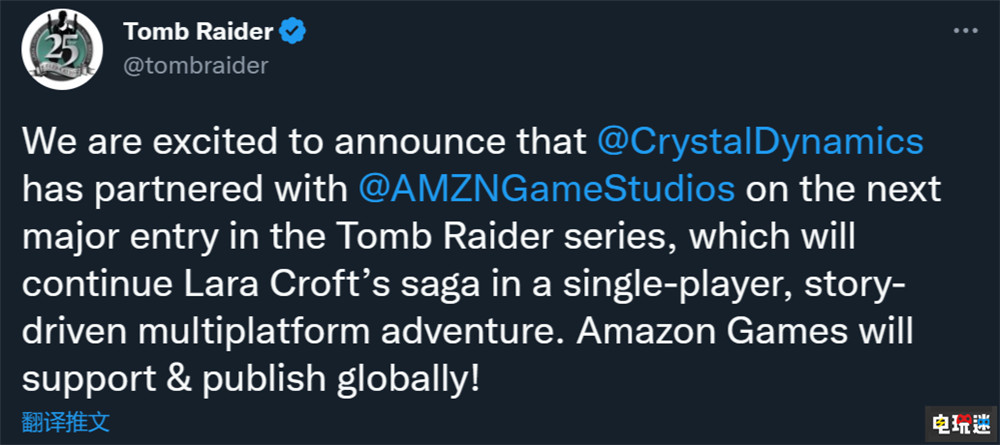1000x445 pixels.
Task: Click the 25 anniversary emblem in avatar
Action: point(62,50)
